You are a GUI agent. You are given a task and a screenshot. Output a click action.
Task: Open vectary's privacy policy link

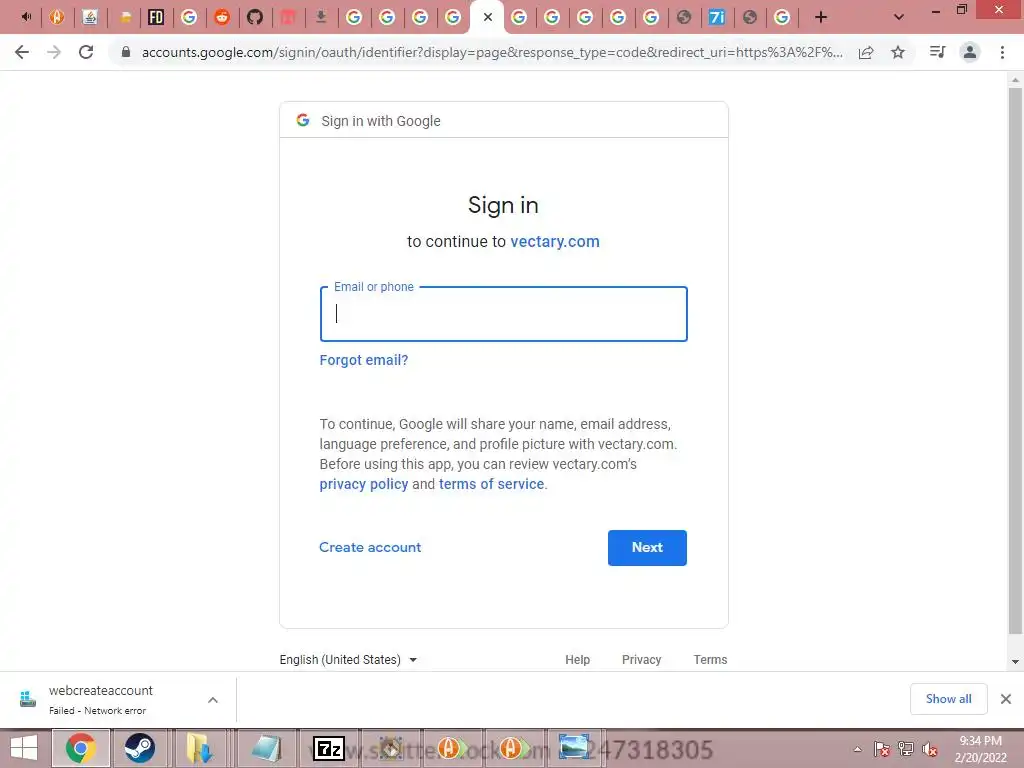pyautogui.click(x=364, y=484)
